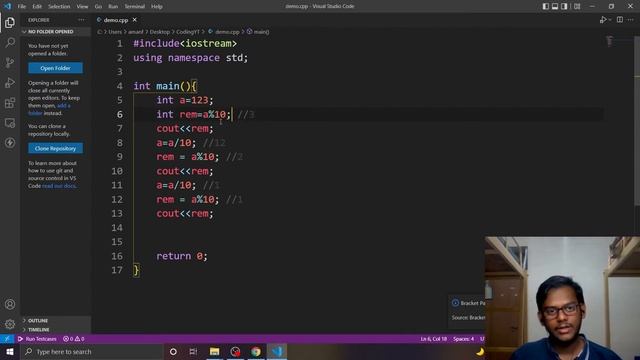The width and height of the screenshot is (640, 360).
Task: Open the Explorer view in activity bar
Action: point(10,22)
